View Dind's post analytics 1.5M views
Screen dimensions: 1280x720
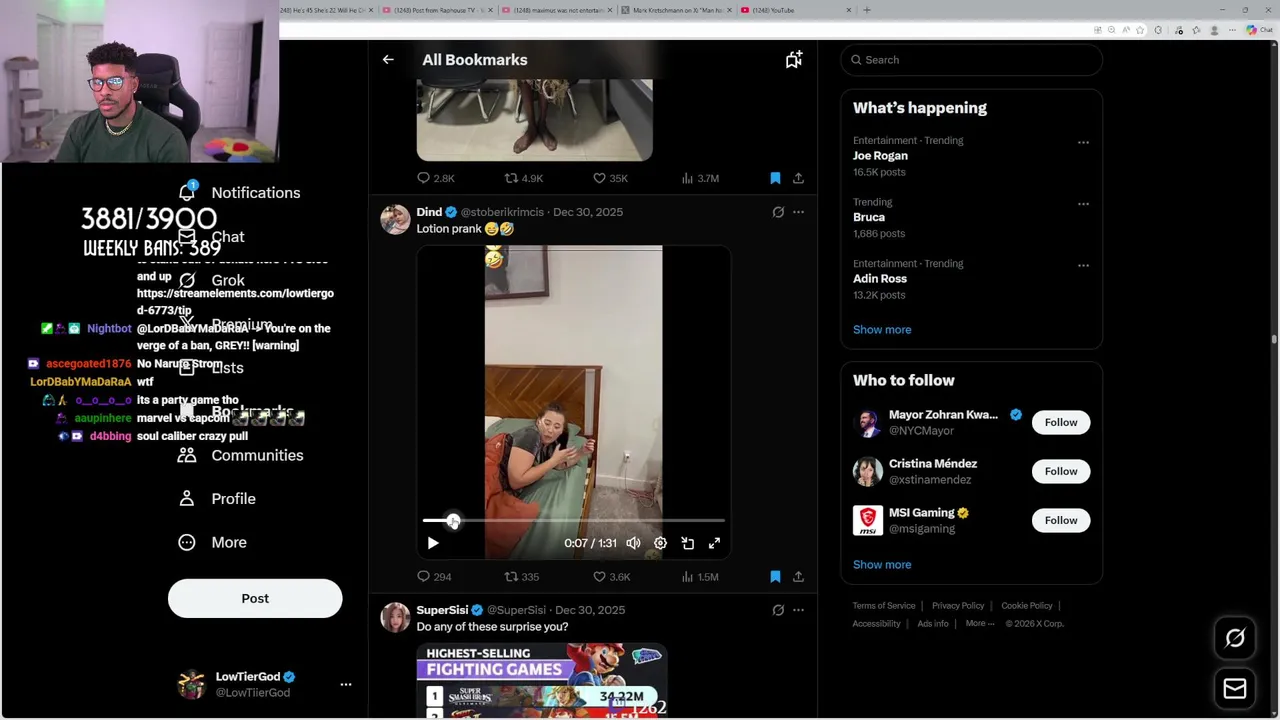[700, 577]
